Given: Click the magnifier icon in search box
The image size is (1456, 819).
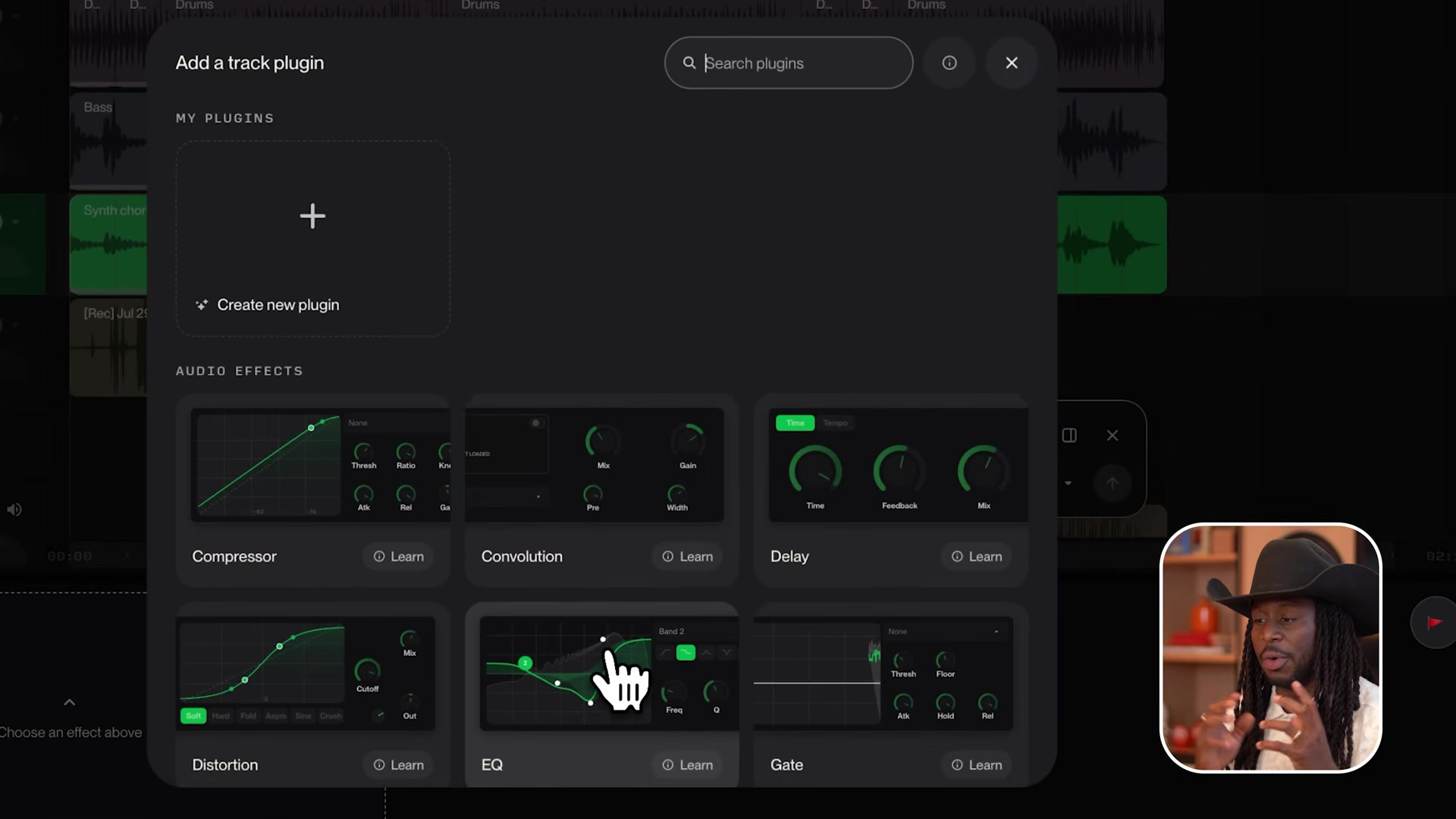Looking at the screenshot, I should [x=689, y=63].
